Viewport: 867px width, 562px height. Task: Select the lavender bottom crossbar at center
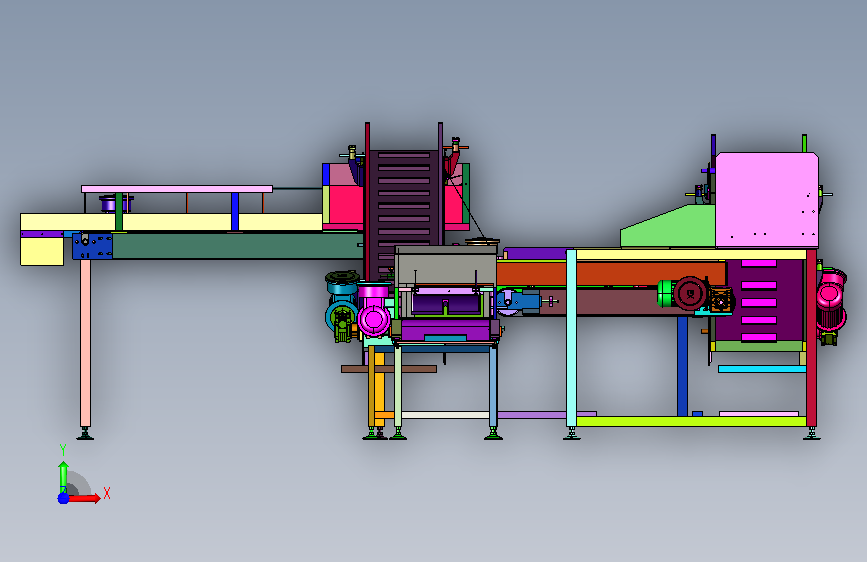[x=546, y=414]
